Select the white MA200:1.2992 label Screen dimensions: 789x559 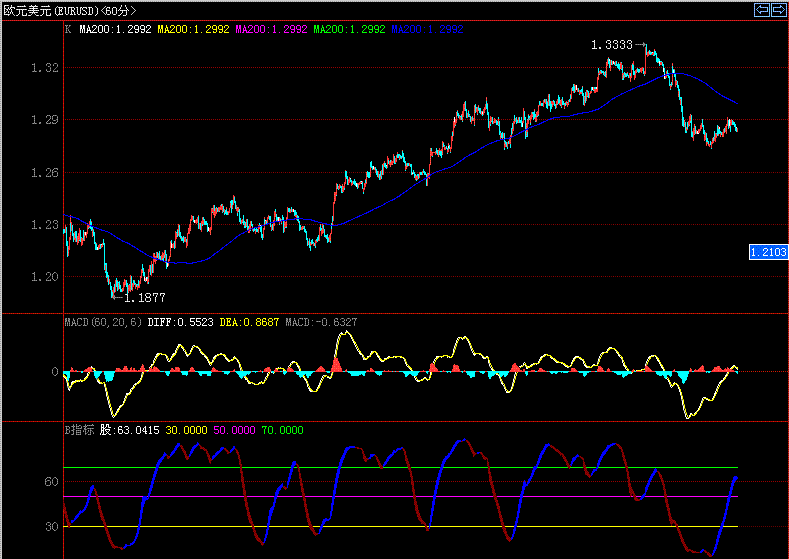[115, 29]
